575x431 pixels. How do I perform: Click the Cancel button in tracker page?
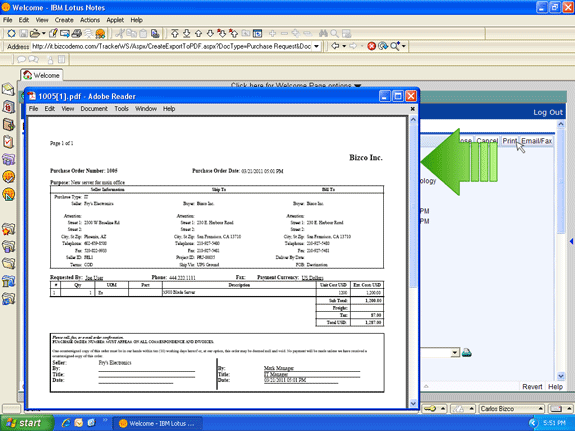coord(487,140)
